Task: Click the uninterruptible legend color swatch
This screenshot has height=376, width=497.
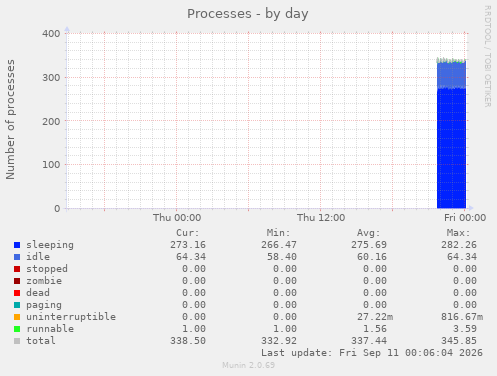Action: [x=17, y=317]
